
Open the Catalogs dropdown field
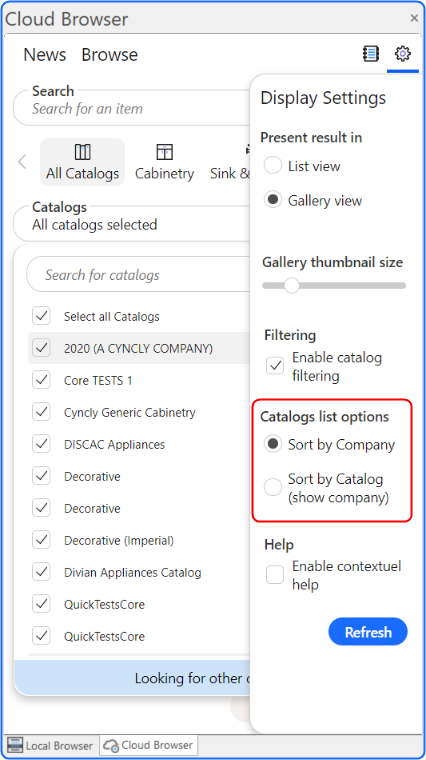pyautogui.click(x=132, y=224)
